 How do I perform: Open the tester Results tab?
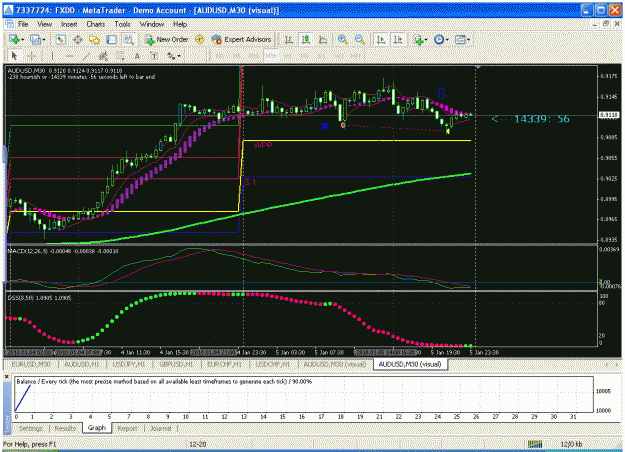[x=65, y=428]
